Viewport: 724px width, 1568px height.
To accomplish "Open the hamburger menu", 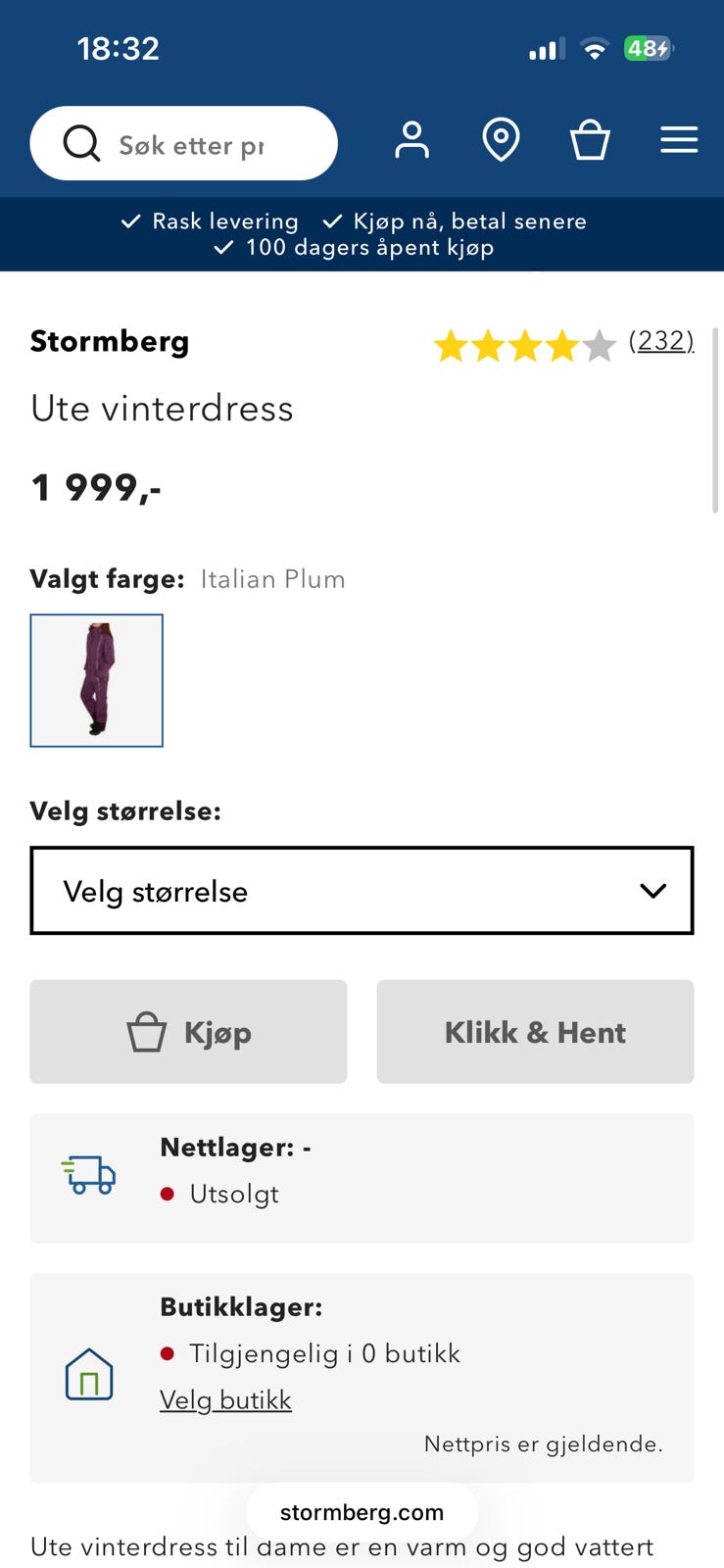I will coord(679,140).
